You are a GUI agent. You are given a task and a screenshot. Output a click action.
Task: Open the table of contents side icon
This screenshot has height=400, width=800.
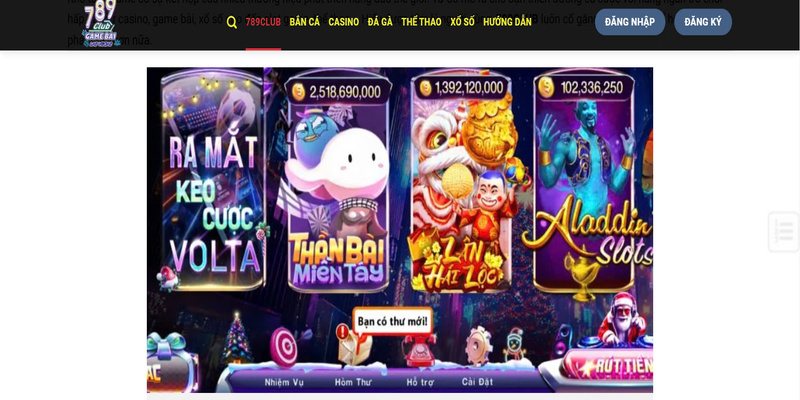[783, 232]
